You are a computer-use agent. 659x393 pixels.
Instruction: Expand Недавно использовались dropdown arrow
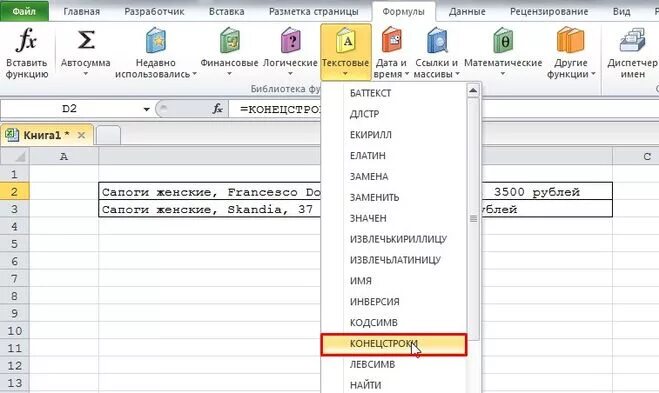pos(194,74)
